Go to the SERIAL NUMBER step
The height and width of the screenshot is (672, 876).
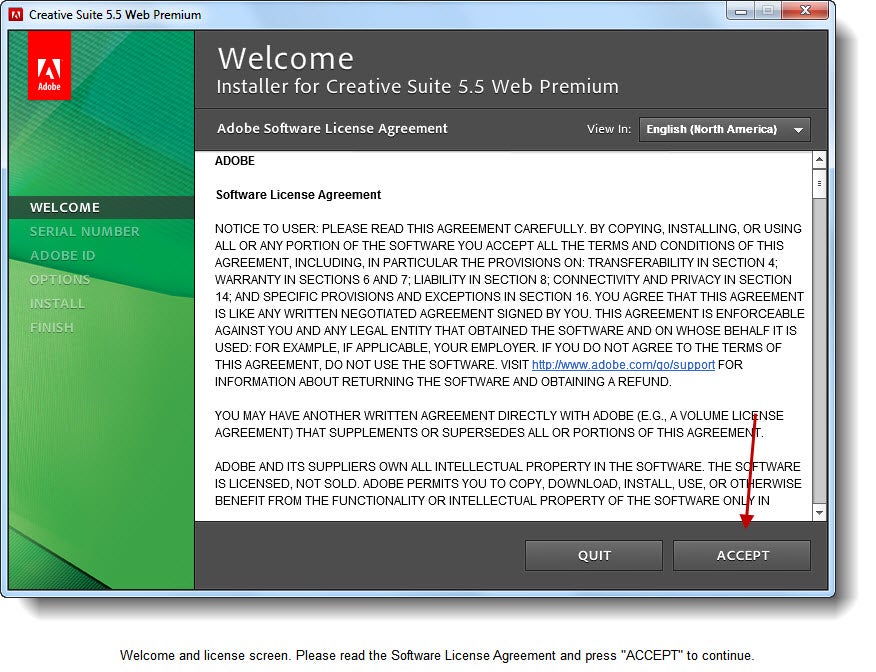pos(84,231)
